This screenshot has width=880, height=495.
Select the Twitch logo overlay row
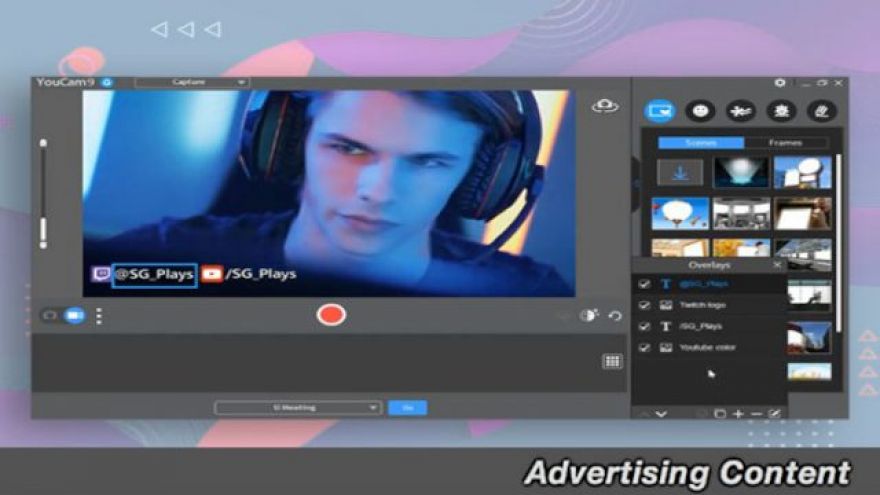click(709, 305)
